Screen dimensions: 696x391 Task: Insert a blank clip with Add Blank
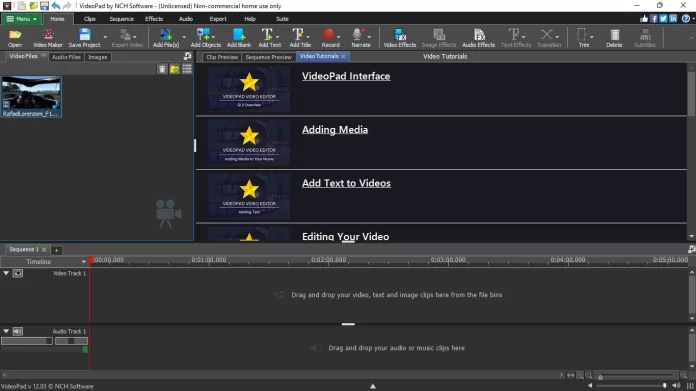[x=239, y=37]
